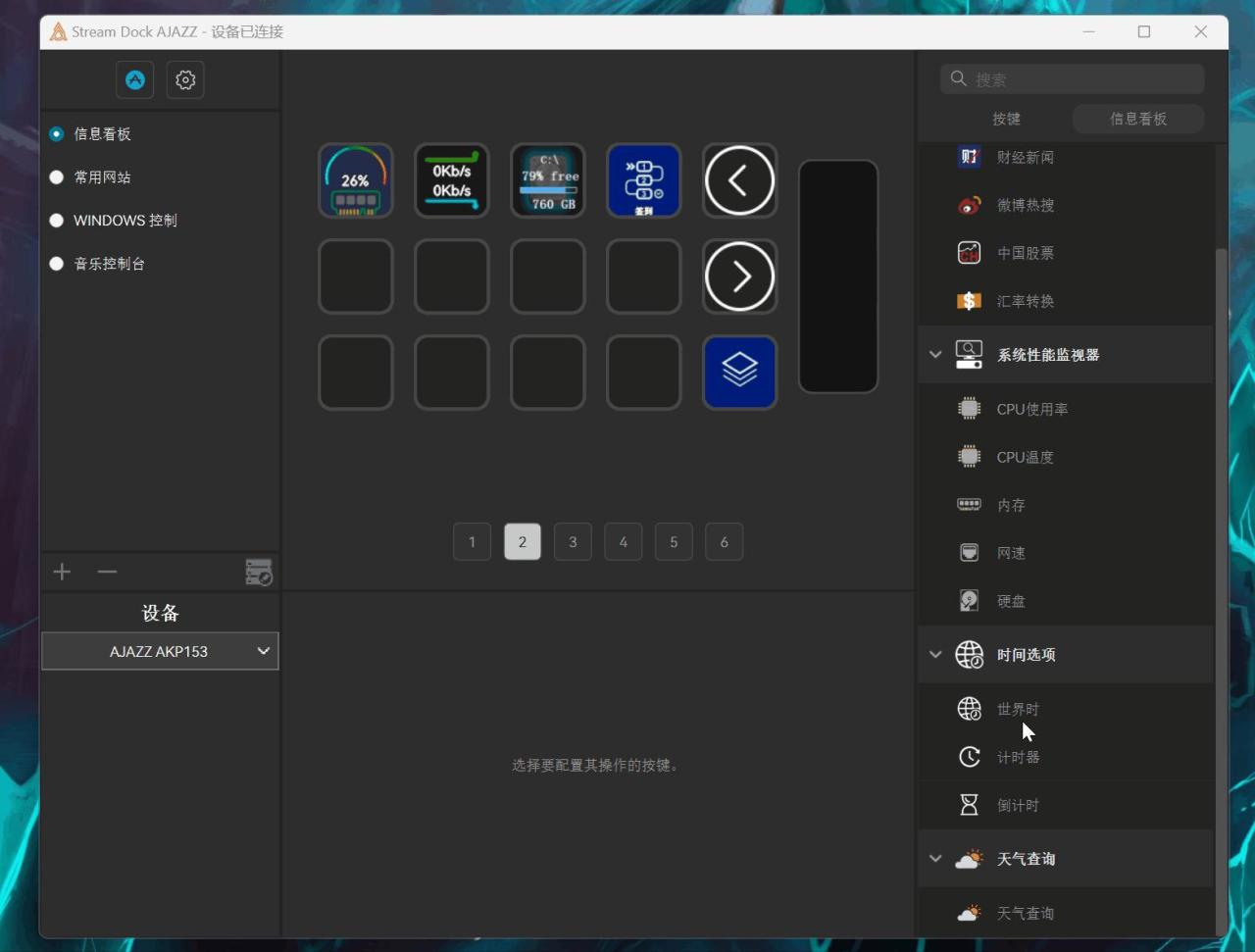Select the WINDOWS 控制 profile radio button
This screenshot has width=1255, height=952.
pyautogui.click(x=57, y=221)
